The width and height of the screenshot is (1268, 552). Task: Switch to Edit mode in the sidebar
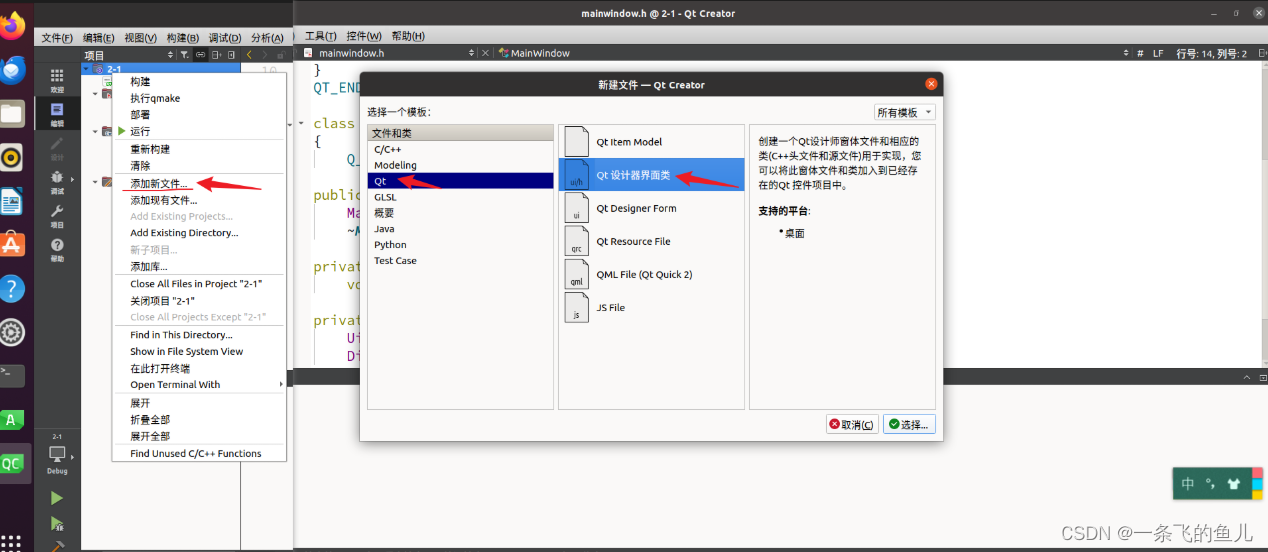[x=57, y=114]
